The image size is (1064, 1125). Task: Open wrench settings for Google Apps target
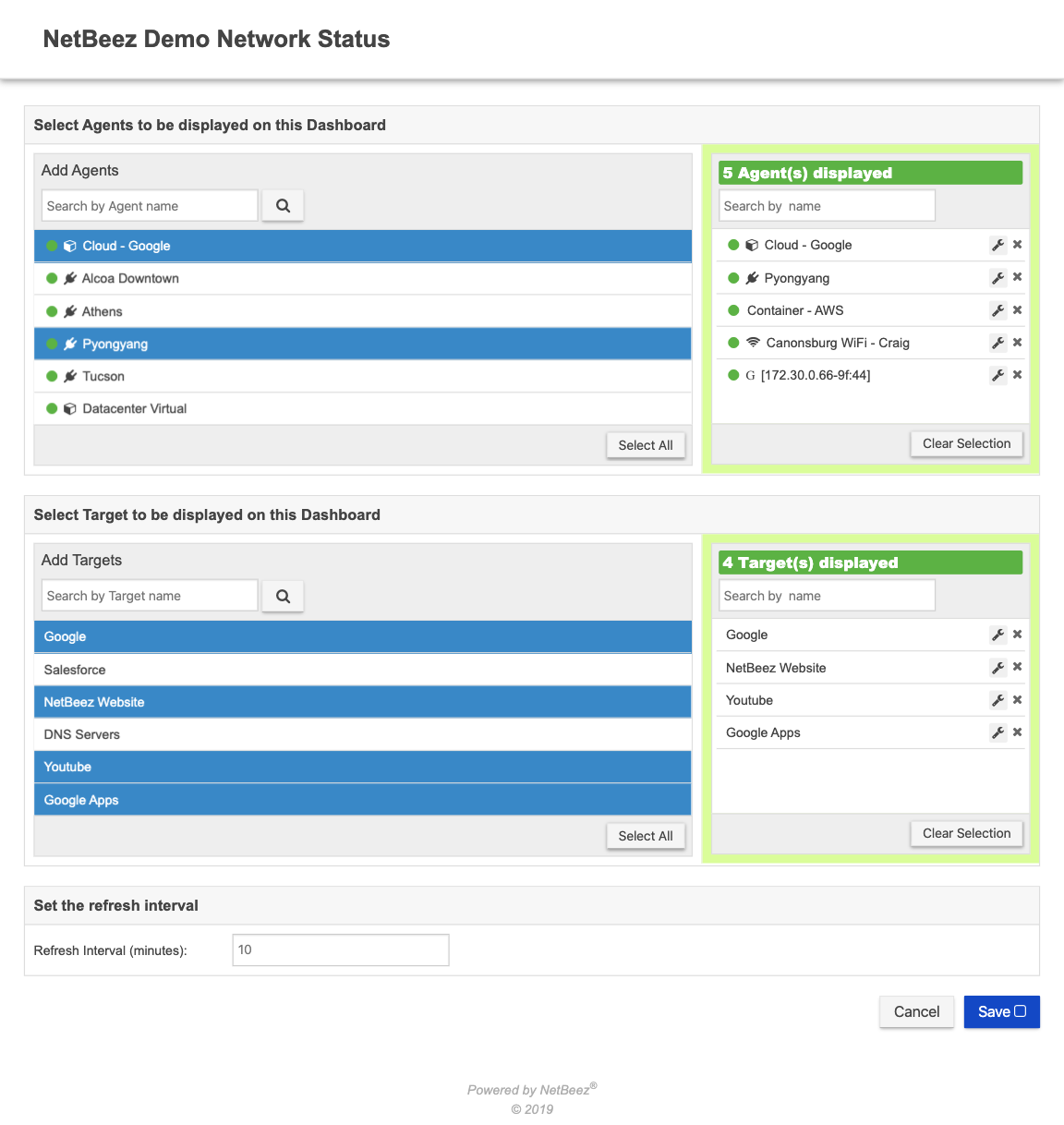point(997,732)
